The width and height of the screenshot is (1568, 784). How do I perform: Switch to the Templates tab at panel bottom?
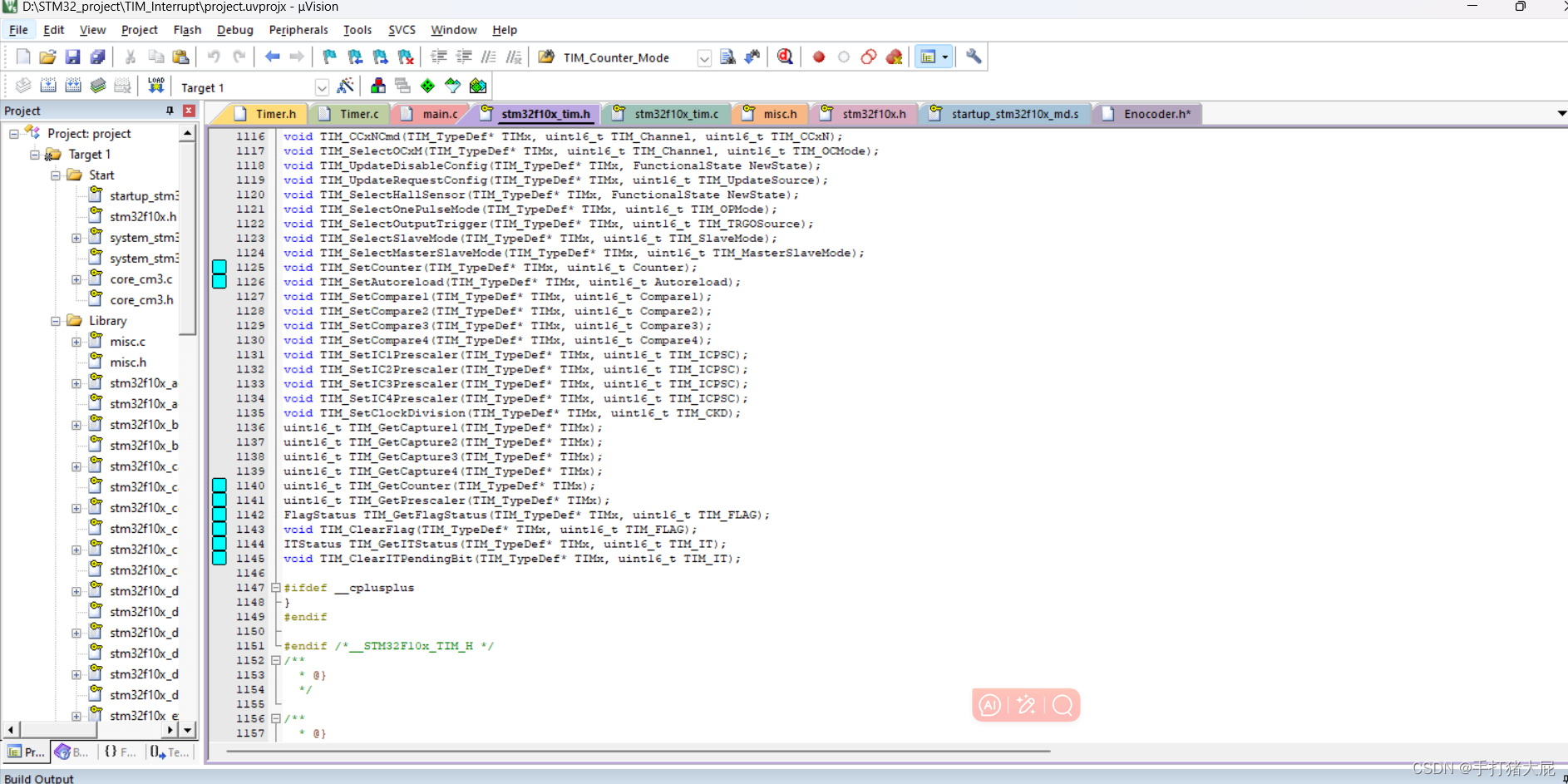[x=170, y=752]
